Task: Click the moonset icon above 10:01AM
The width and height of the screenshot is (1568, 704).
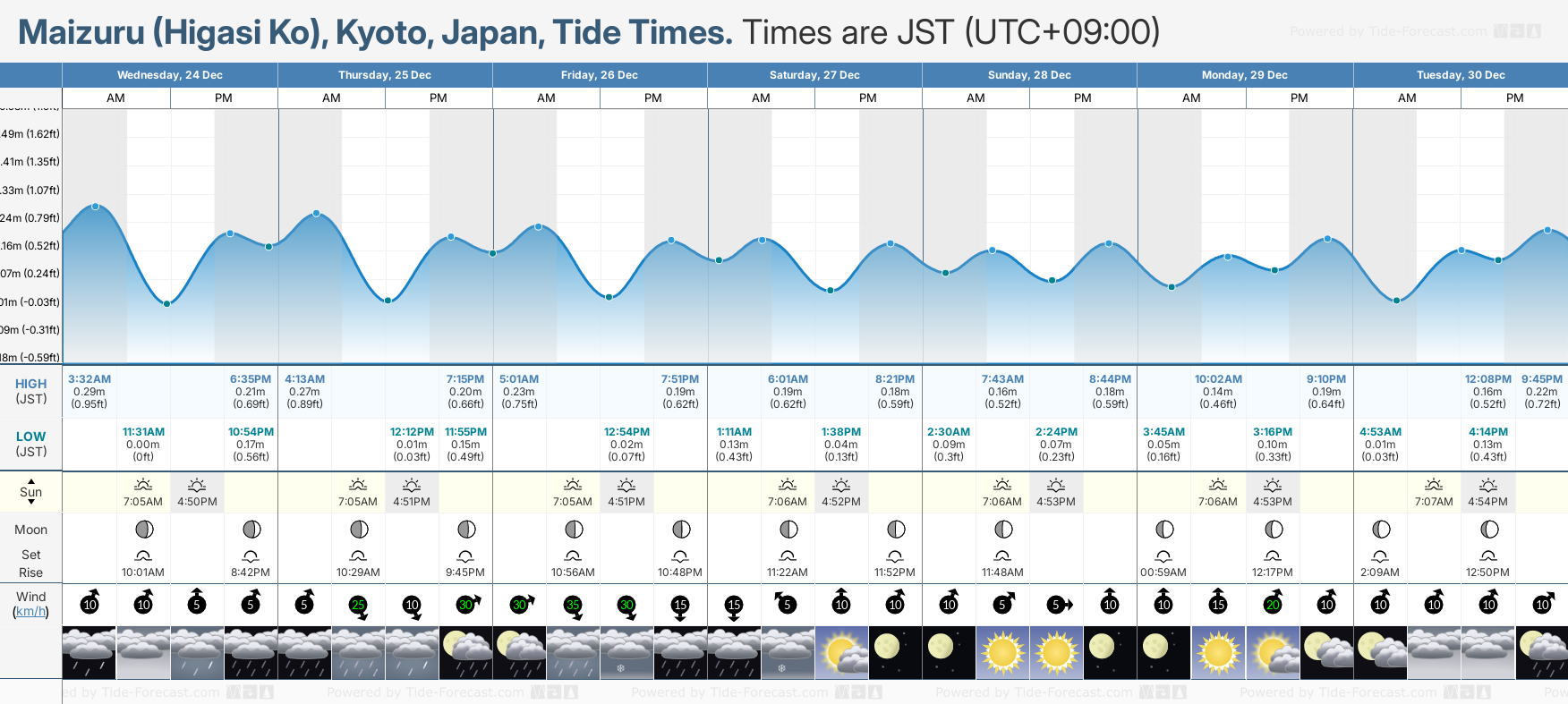Action: (143, 556)
